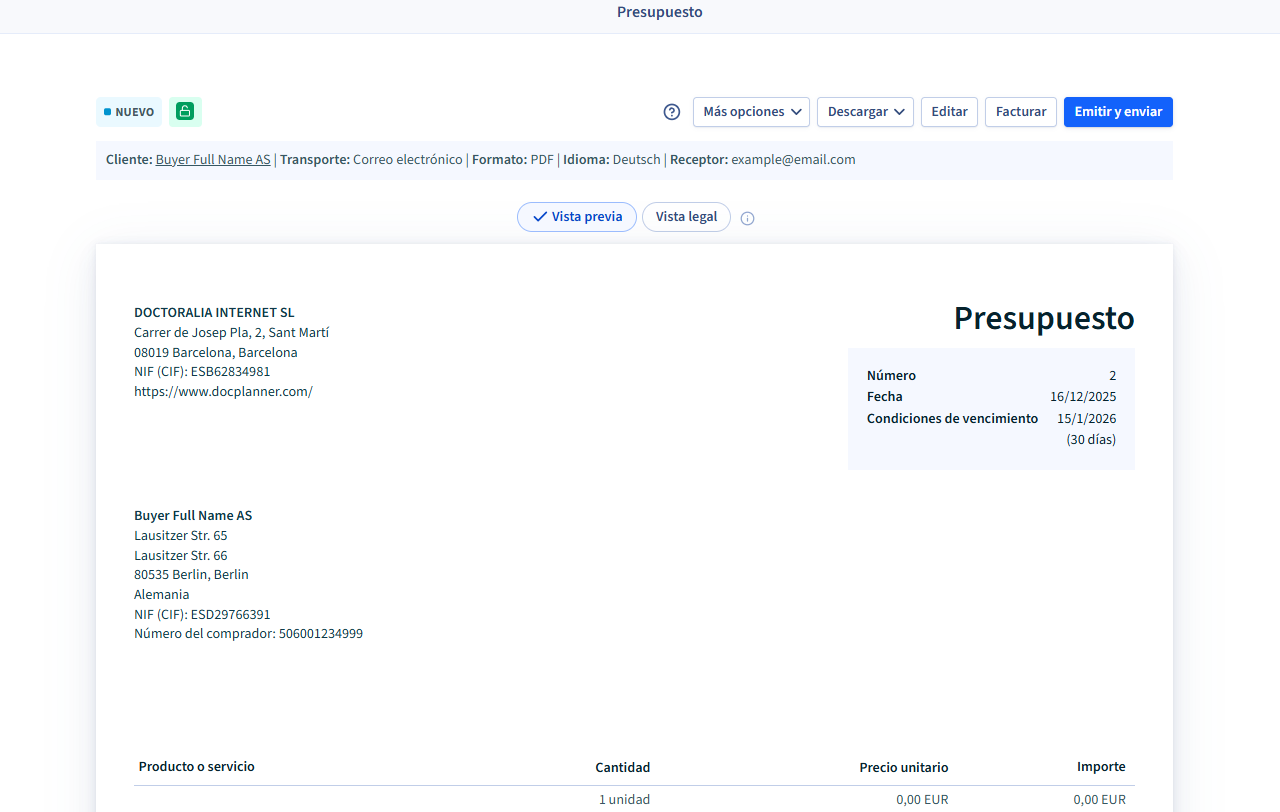
Task: Open the Más opciones dropdown
Action: tap(751, 112)
